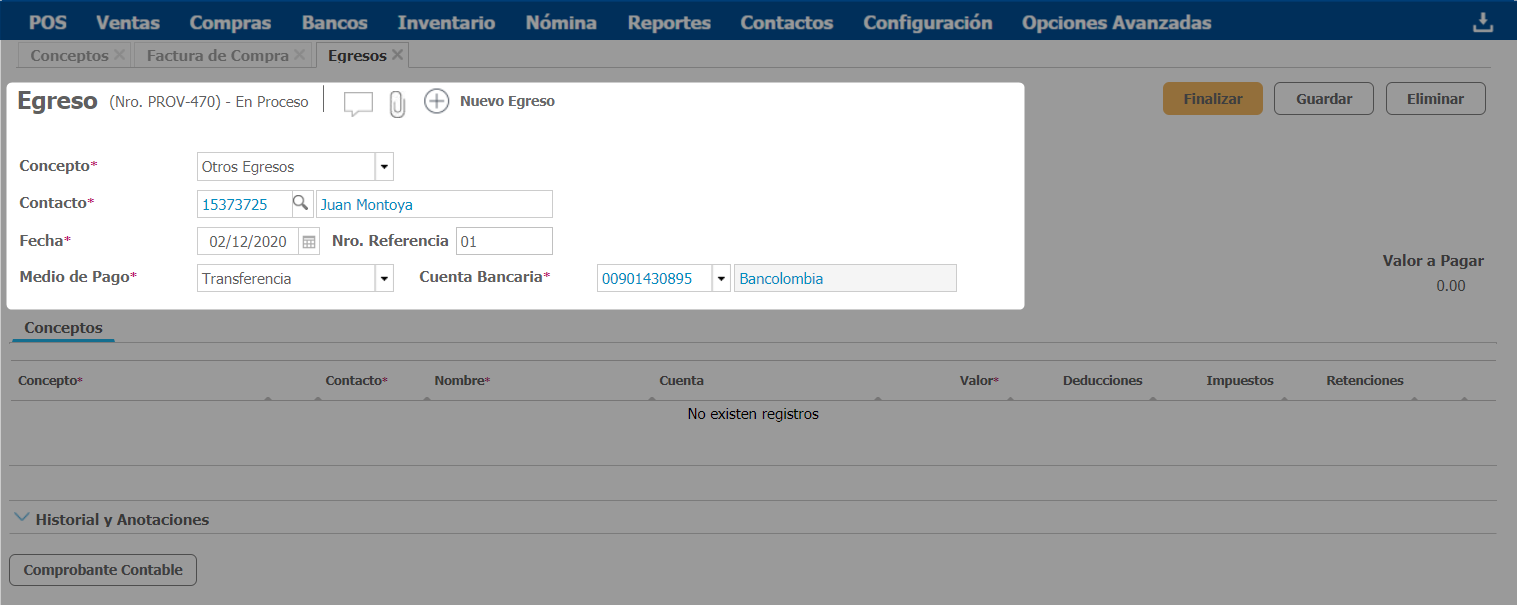Click the Nuevo Egreso plus icon
This screenshot has width=1517, height=605.
(437, 101)
